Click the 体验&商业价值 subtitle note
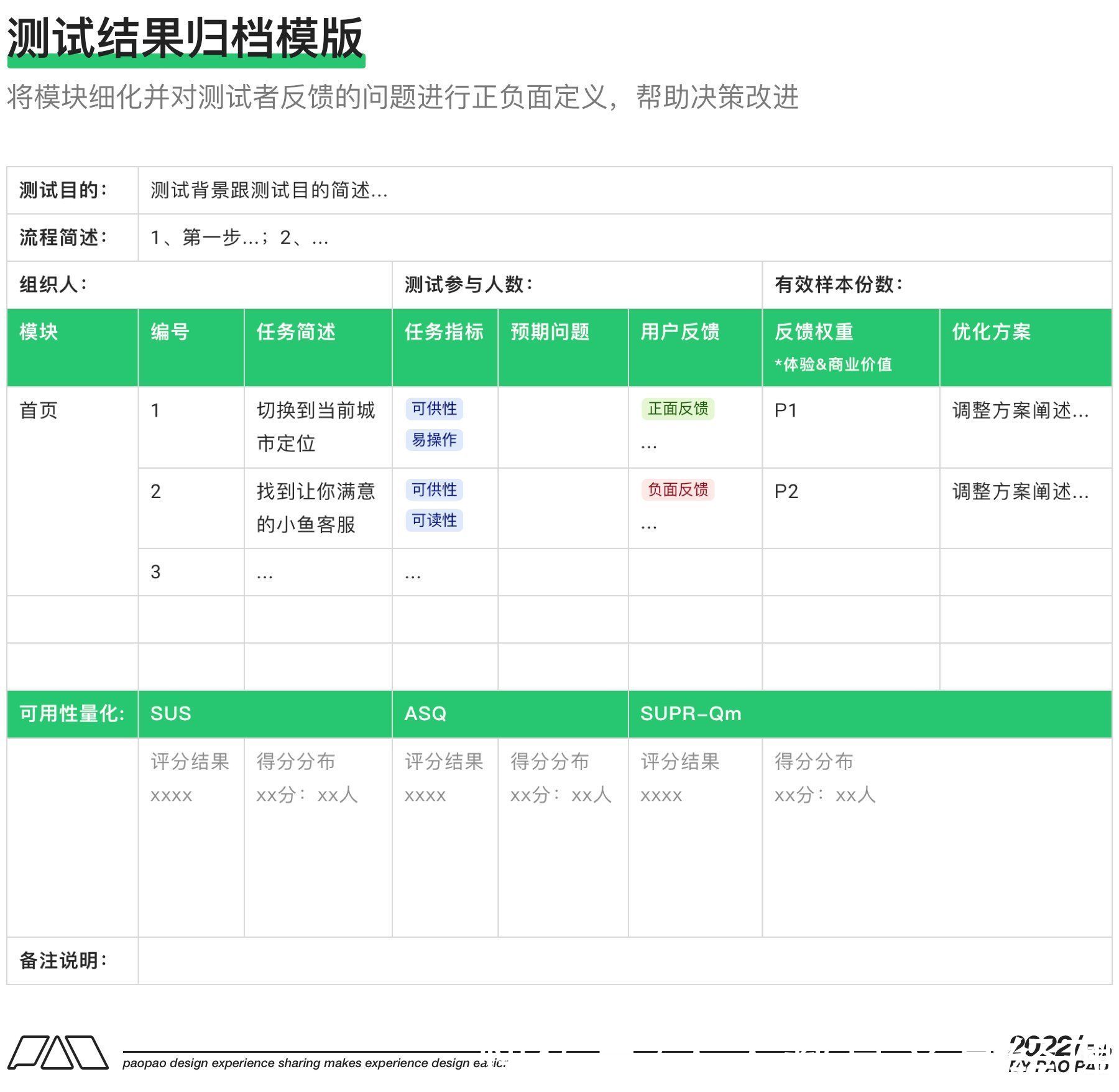The image size is (1119, 1092). pyautogui.click(x=833, y=364)
